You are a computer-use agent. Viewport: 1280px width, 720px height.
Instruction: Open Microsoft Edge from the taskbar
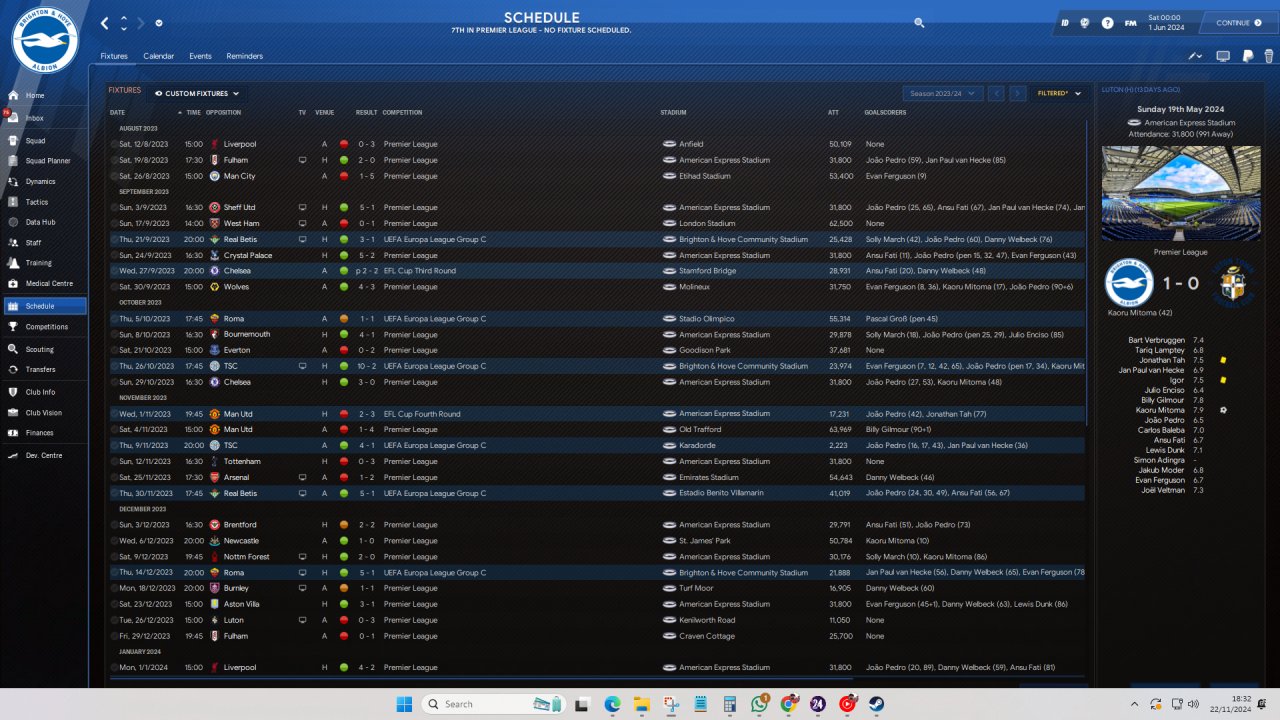pos(612,704)
